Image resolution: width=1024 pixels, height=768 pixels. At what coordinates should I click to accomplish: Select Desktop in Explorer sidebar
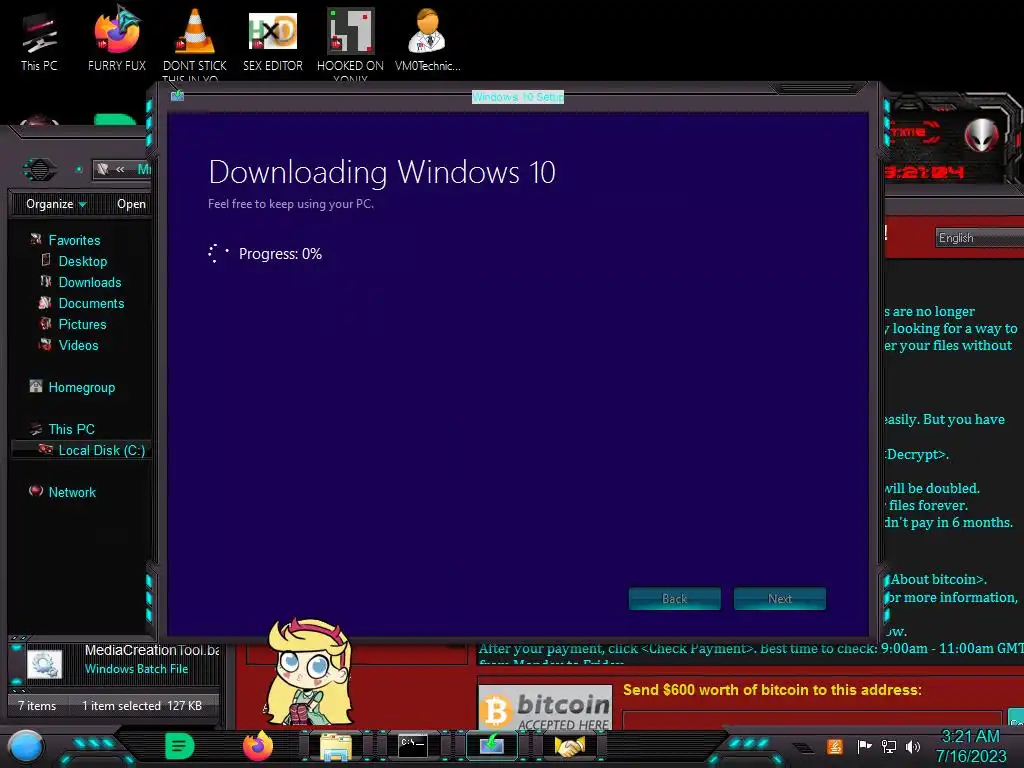[82, 261]
